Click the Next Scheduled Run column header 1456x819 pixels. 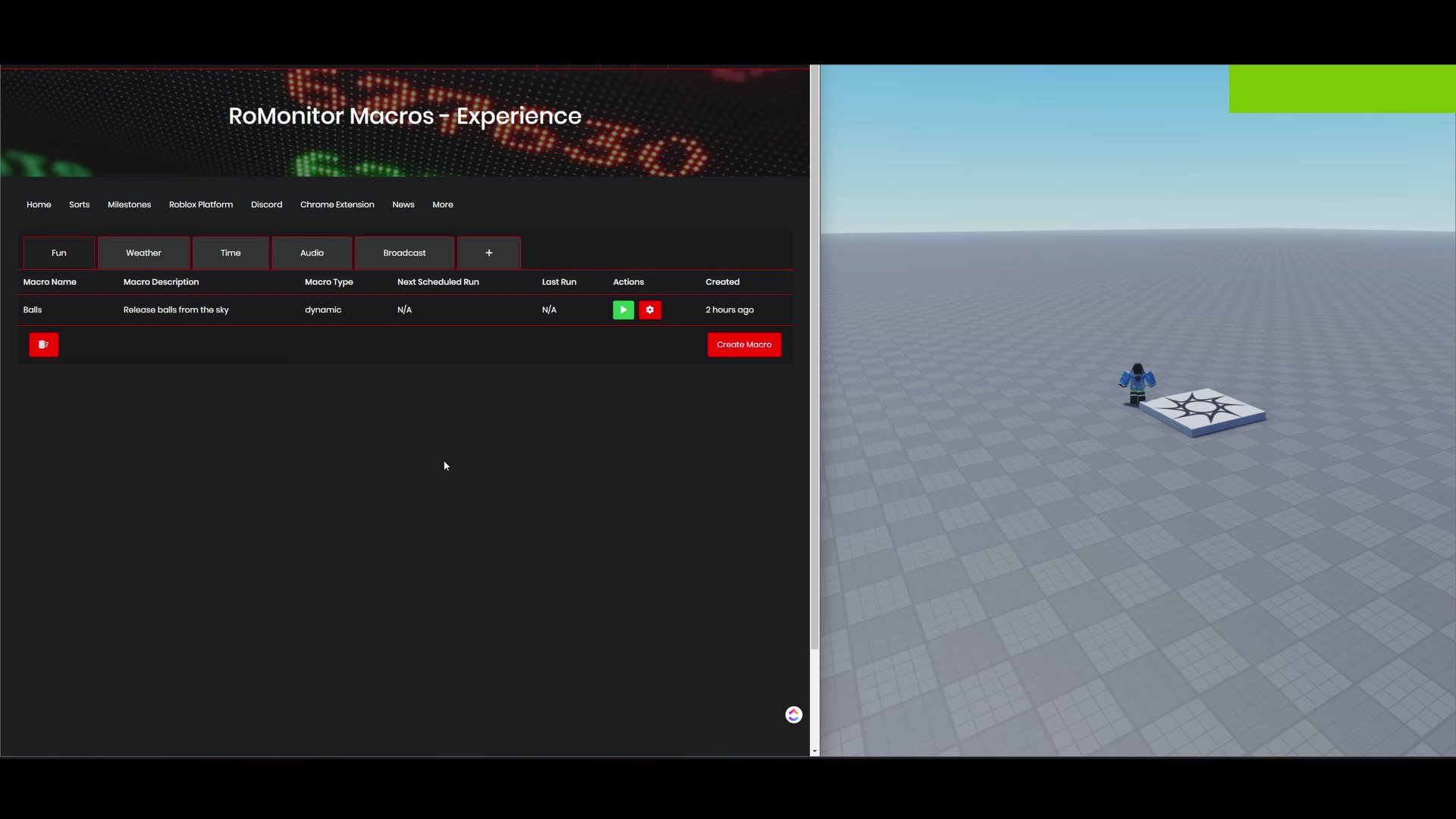tap(438, 282)
